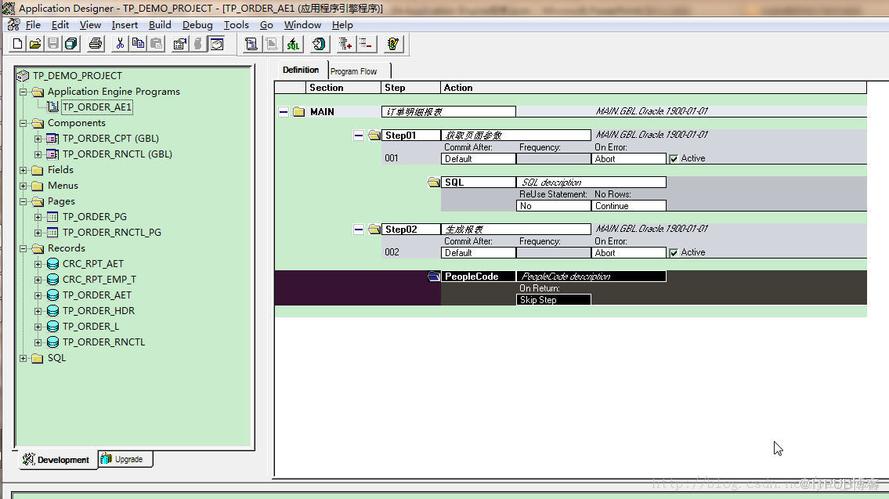Click the Cut scissors toolbar icon
Viewport: 889px width, 499px height.
[120, 44]
